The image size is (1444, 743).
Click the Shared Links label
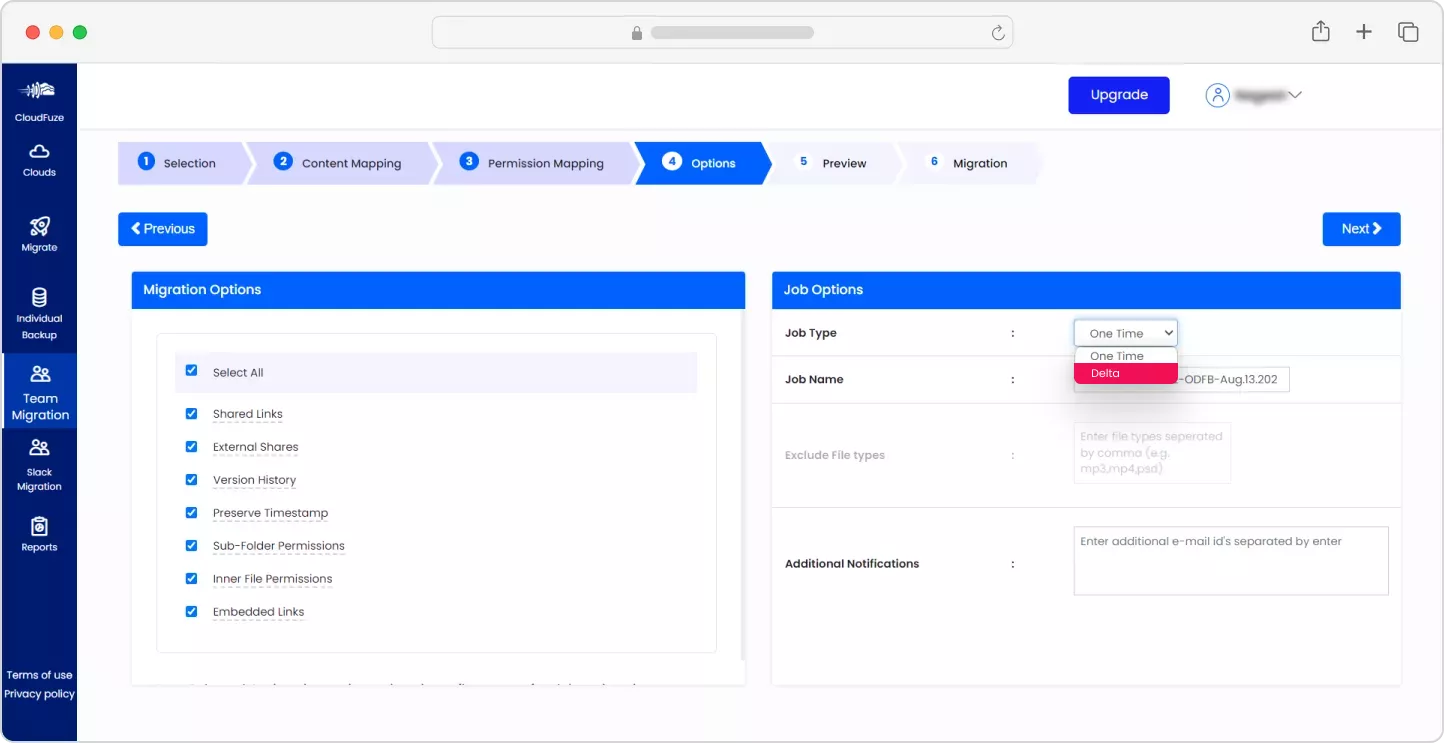pyautogui.click(x=248, y=414)
